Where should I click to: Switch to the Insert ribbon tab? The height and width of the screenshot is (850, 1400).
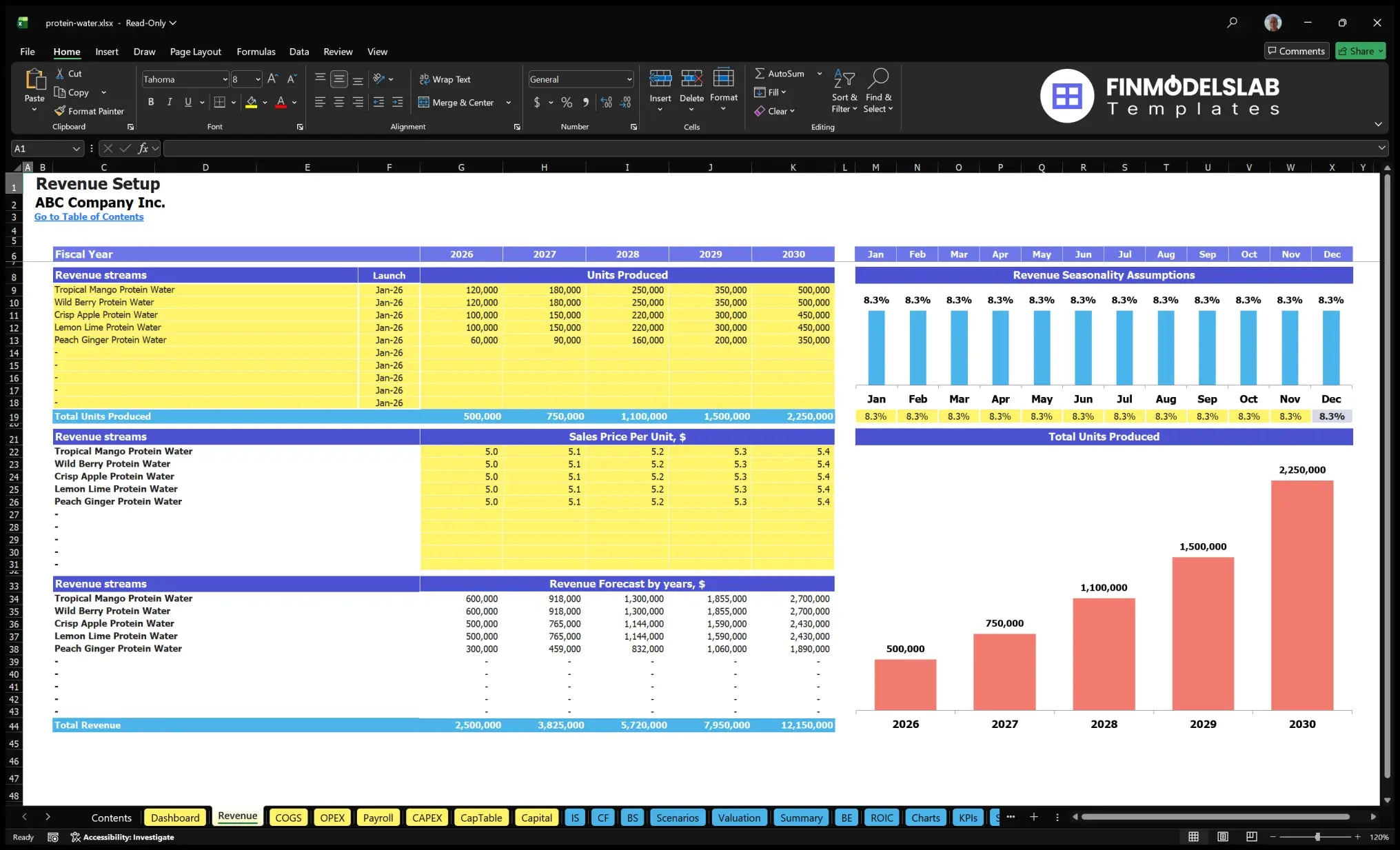tap(107, 52)
